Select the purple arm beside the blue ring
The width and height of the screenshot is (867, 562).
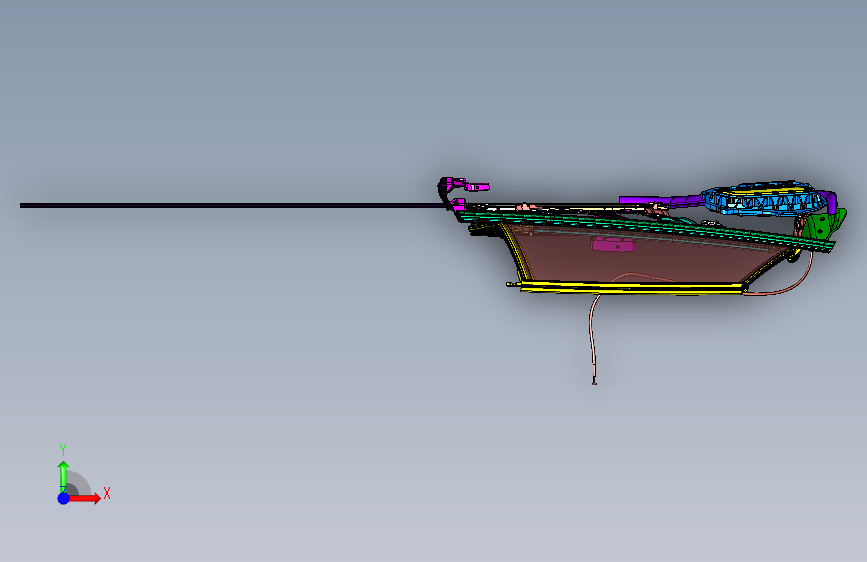(x=661, y=200)
